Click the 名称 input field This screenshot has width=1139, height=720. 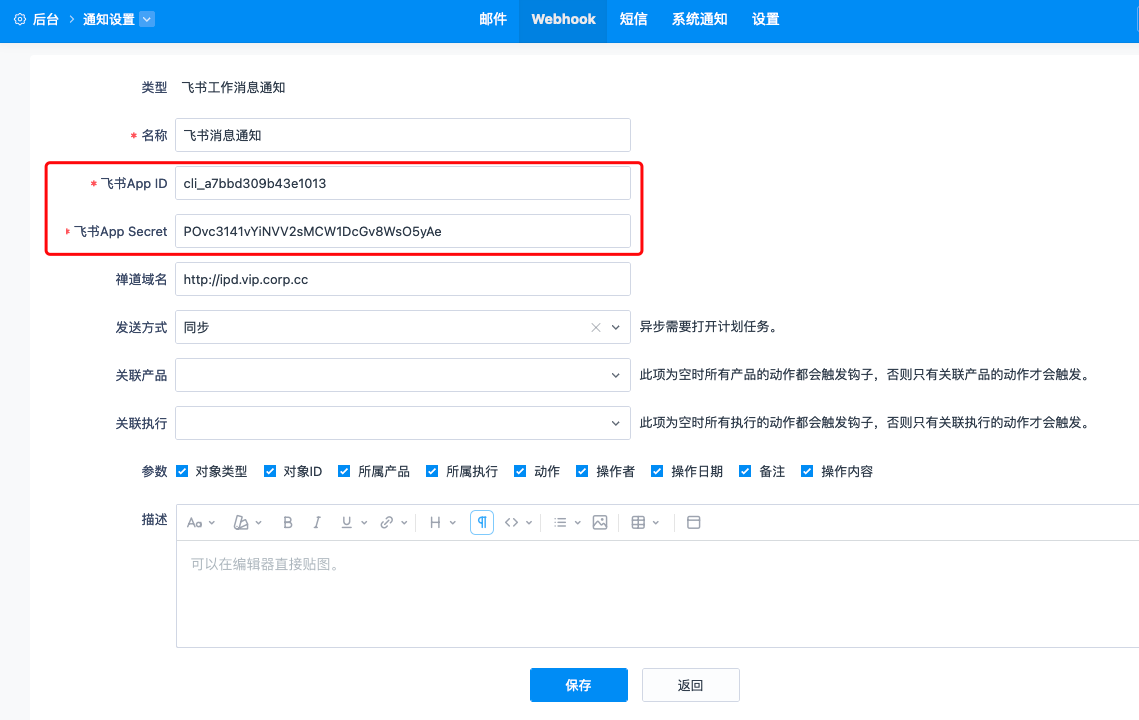402,135
